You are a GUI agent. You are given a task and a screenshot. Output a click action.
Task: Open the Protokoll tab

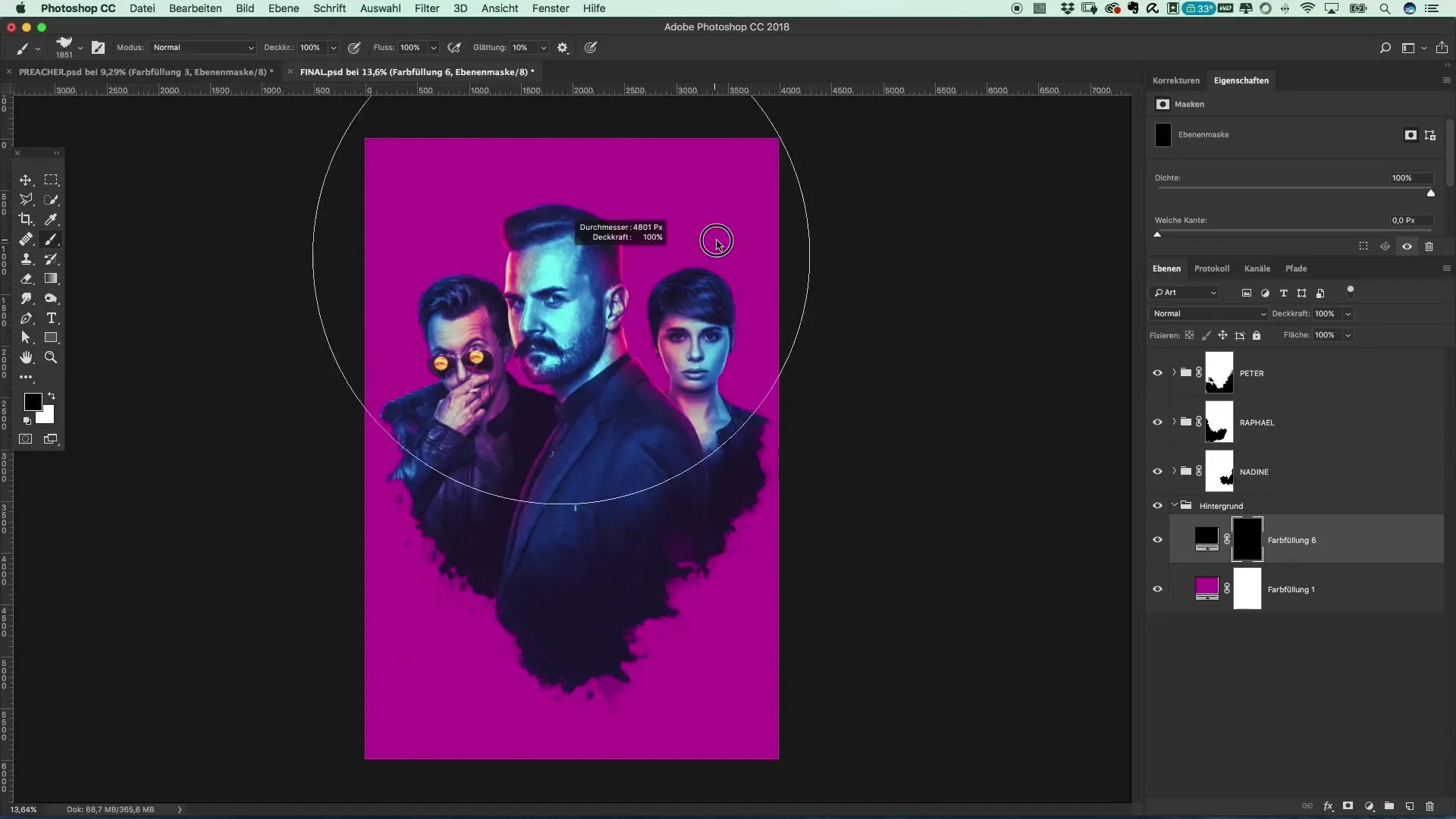pos(1211,268)
